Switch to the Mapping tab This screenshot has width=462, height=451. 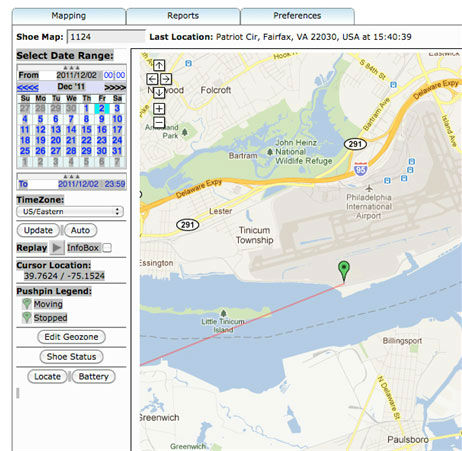coord(69,16)
